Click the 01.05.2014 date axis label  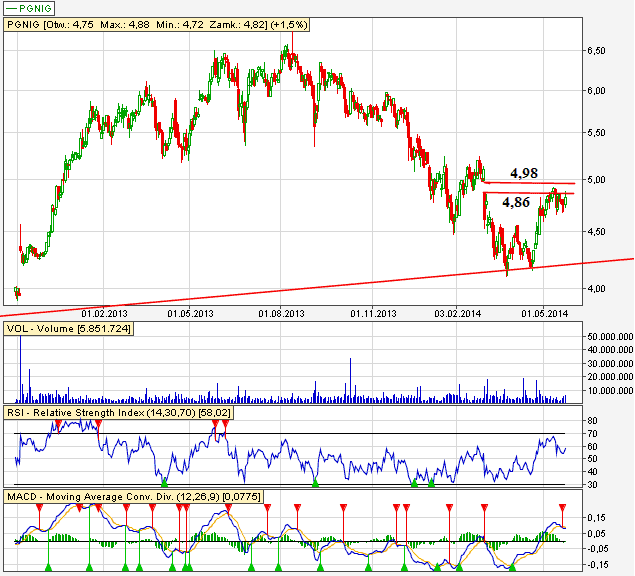pos(543,313)
